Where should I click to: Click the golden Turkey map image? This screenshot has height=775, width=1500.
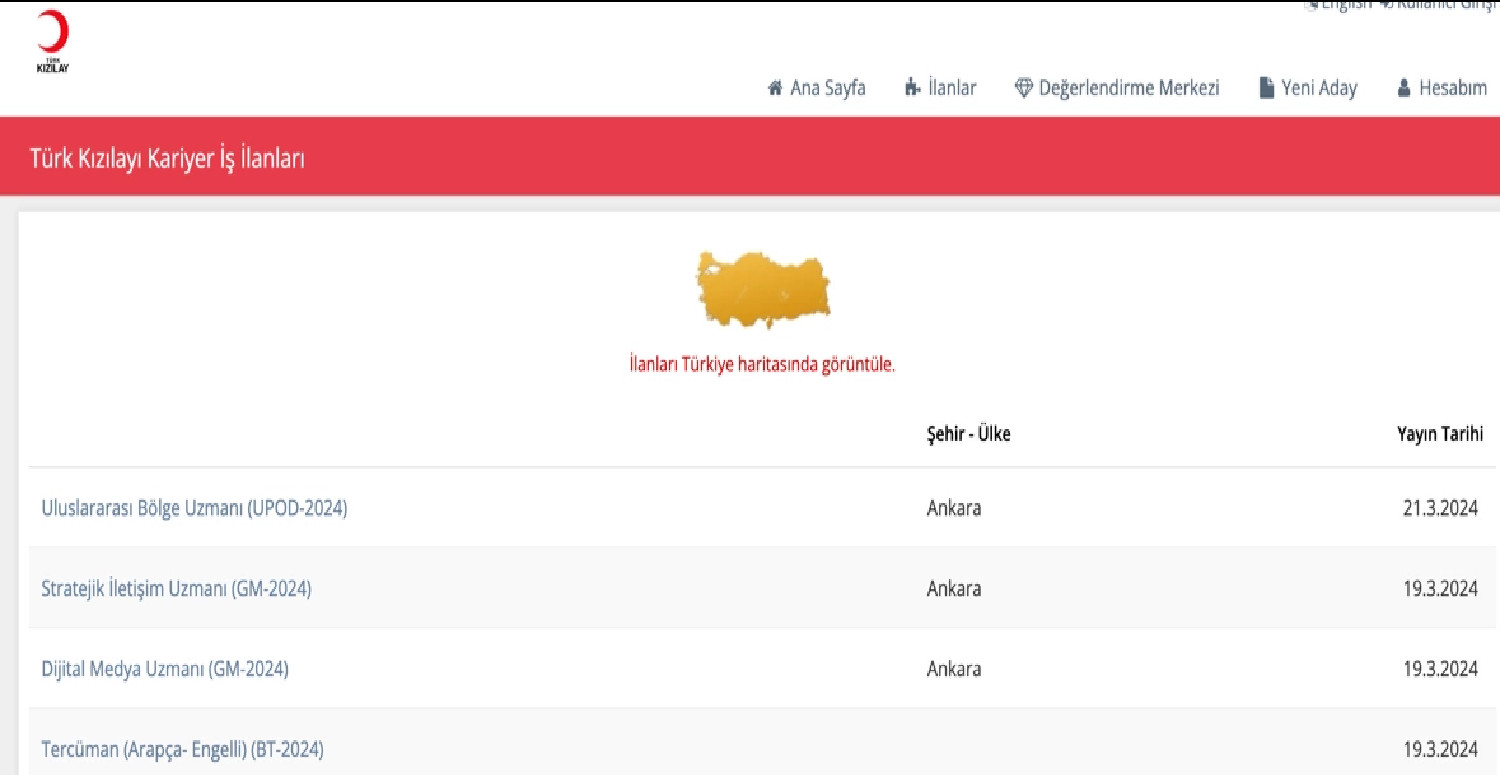pos(763,288)
